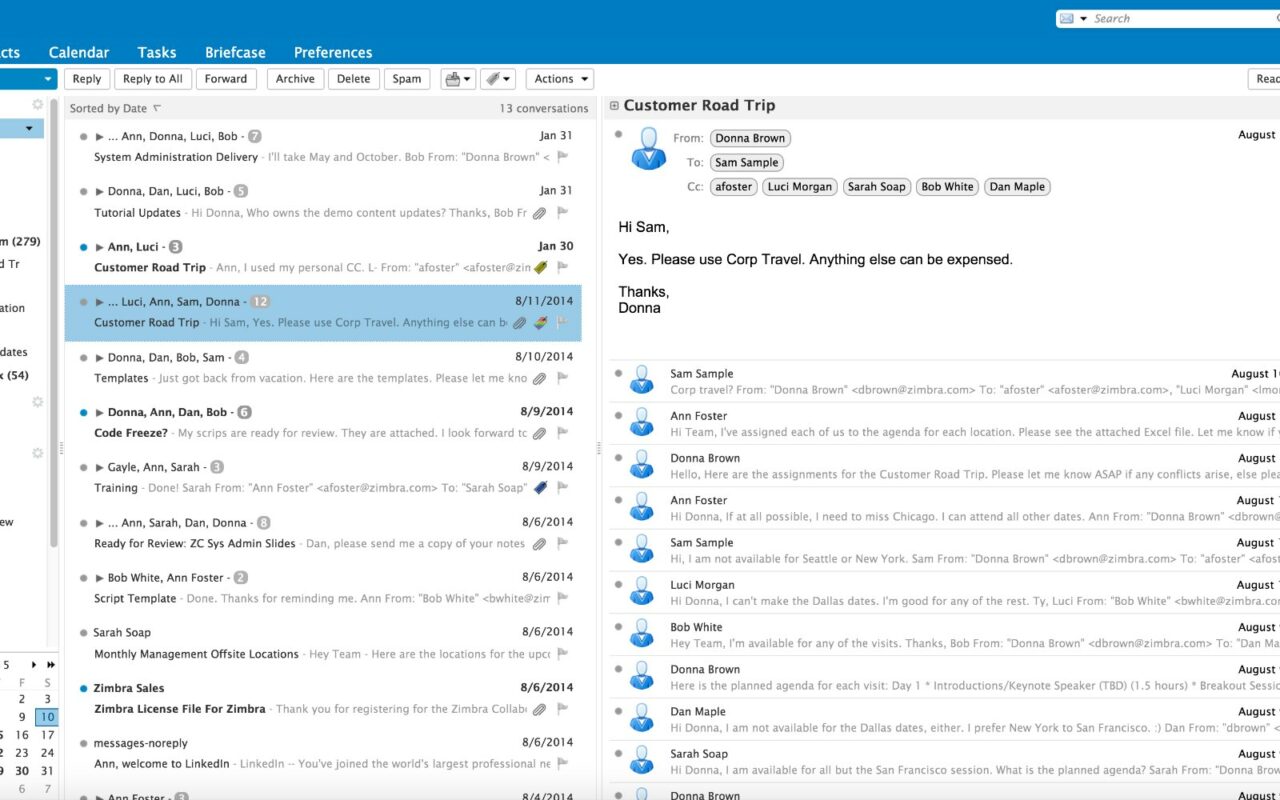Click the Reply to All button

point(153,79)
